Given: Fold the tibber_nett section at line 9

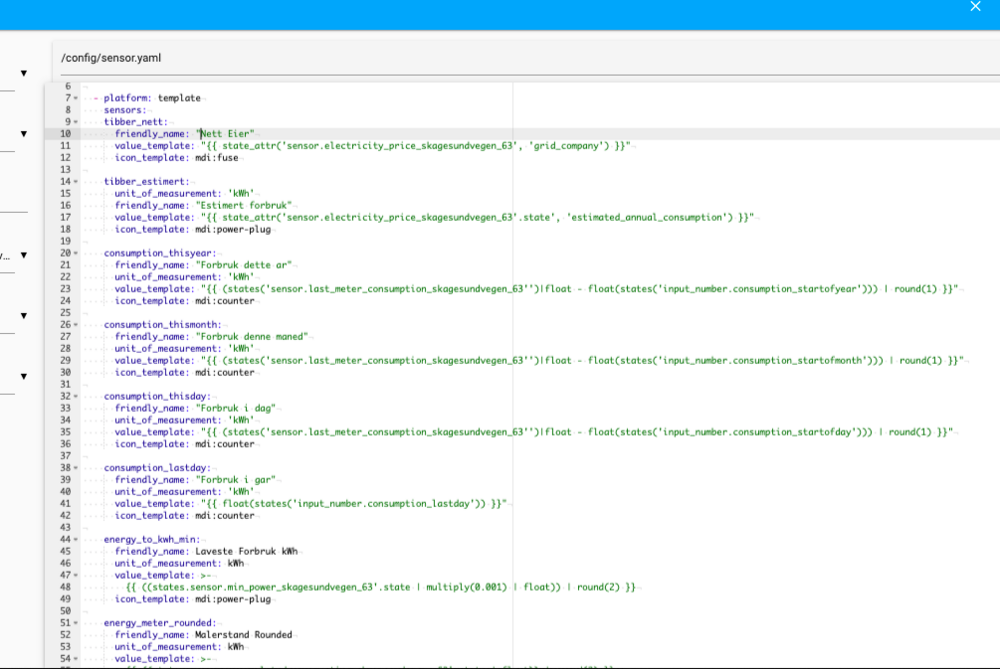Looking at the screenshot, I should 76,122.
